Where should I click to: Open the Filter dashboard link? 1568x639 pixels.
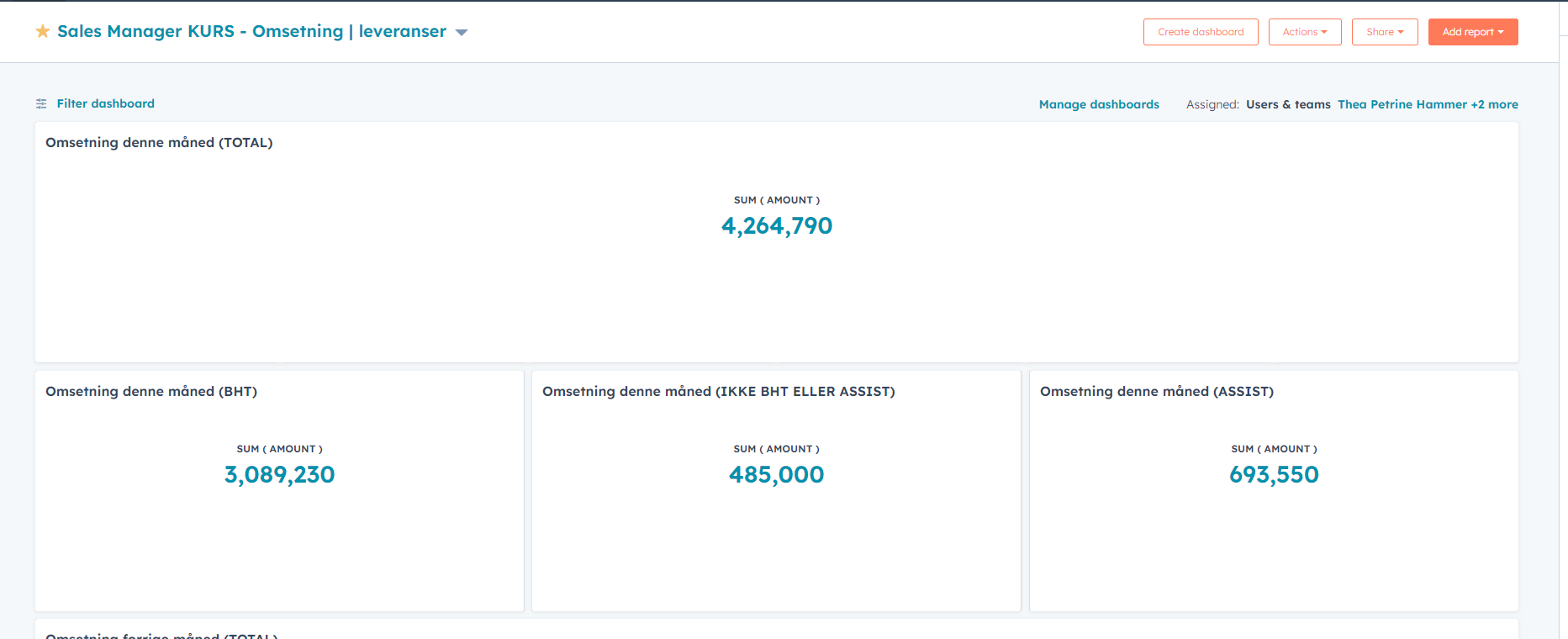pos(105,103)
